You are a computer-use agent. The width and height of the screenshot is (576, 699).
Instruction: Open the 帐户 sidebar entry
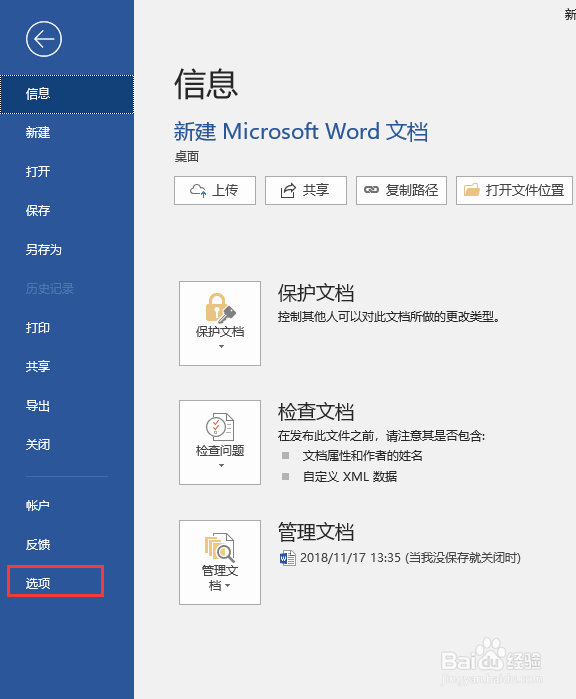(x=67, y=506)
